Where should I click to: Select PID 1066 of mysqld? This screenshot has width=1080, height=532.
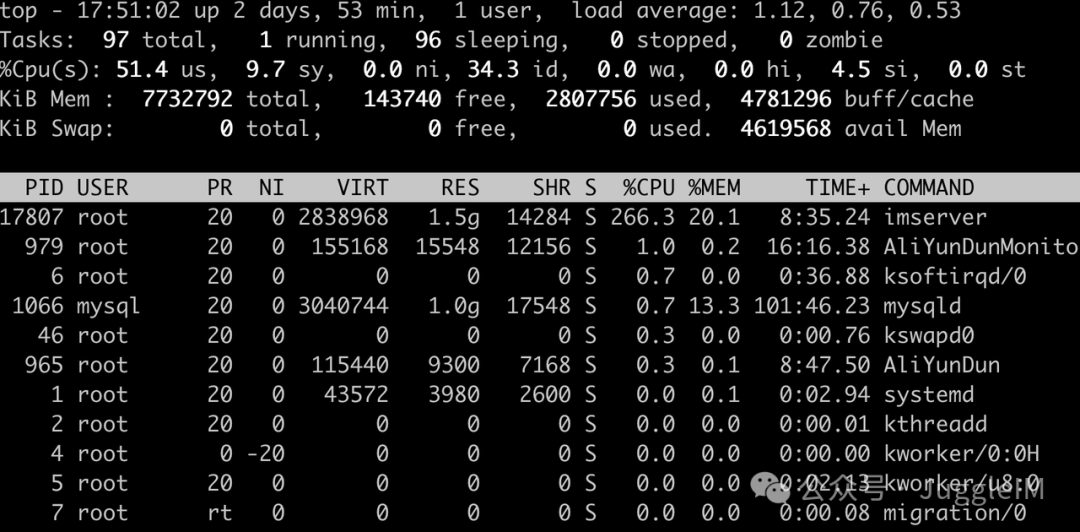coord(38,306)
